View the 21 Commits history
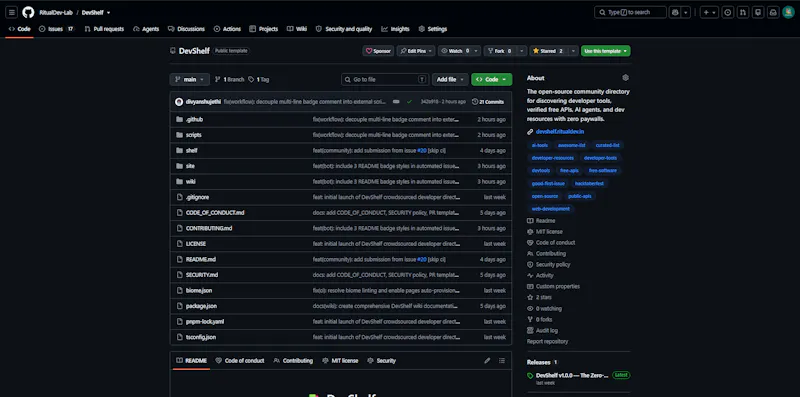800x397 pixels. [488, 102]
